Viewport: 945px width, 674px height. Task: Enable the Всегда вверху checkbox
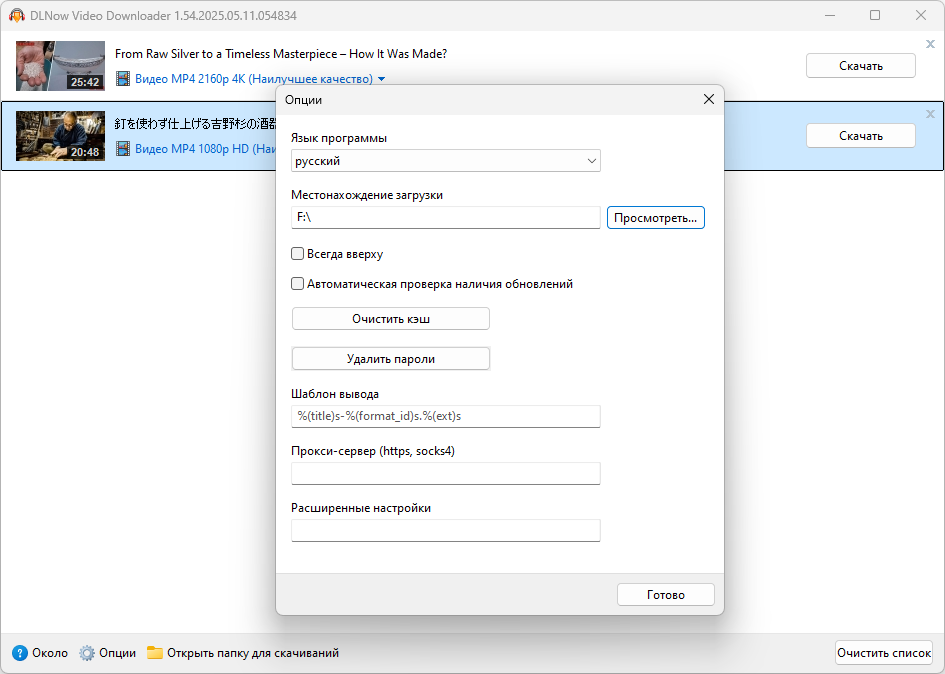click(297, 254)
